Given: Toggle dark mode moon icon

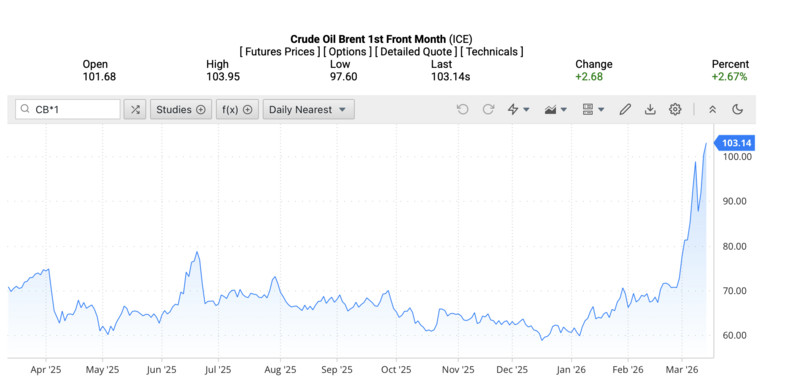Looking at the screenshot, I should [x=737, y=109].
